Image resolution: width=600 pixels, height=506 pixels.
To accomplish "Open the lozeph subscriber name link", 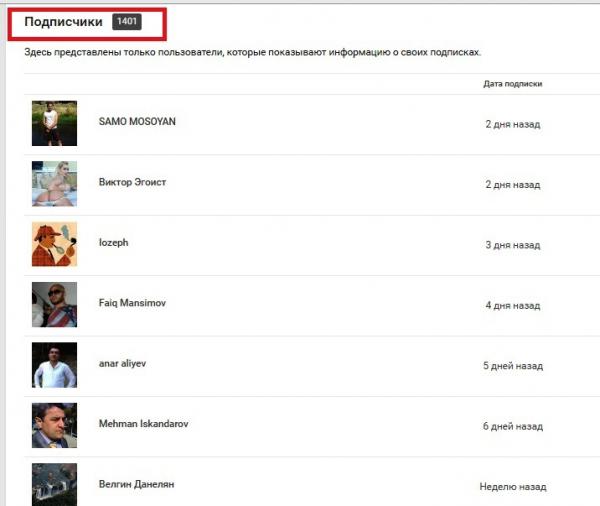I will [x=113, y=242].
